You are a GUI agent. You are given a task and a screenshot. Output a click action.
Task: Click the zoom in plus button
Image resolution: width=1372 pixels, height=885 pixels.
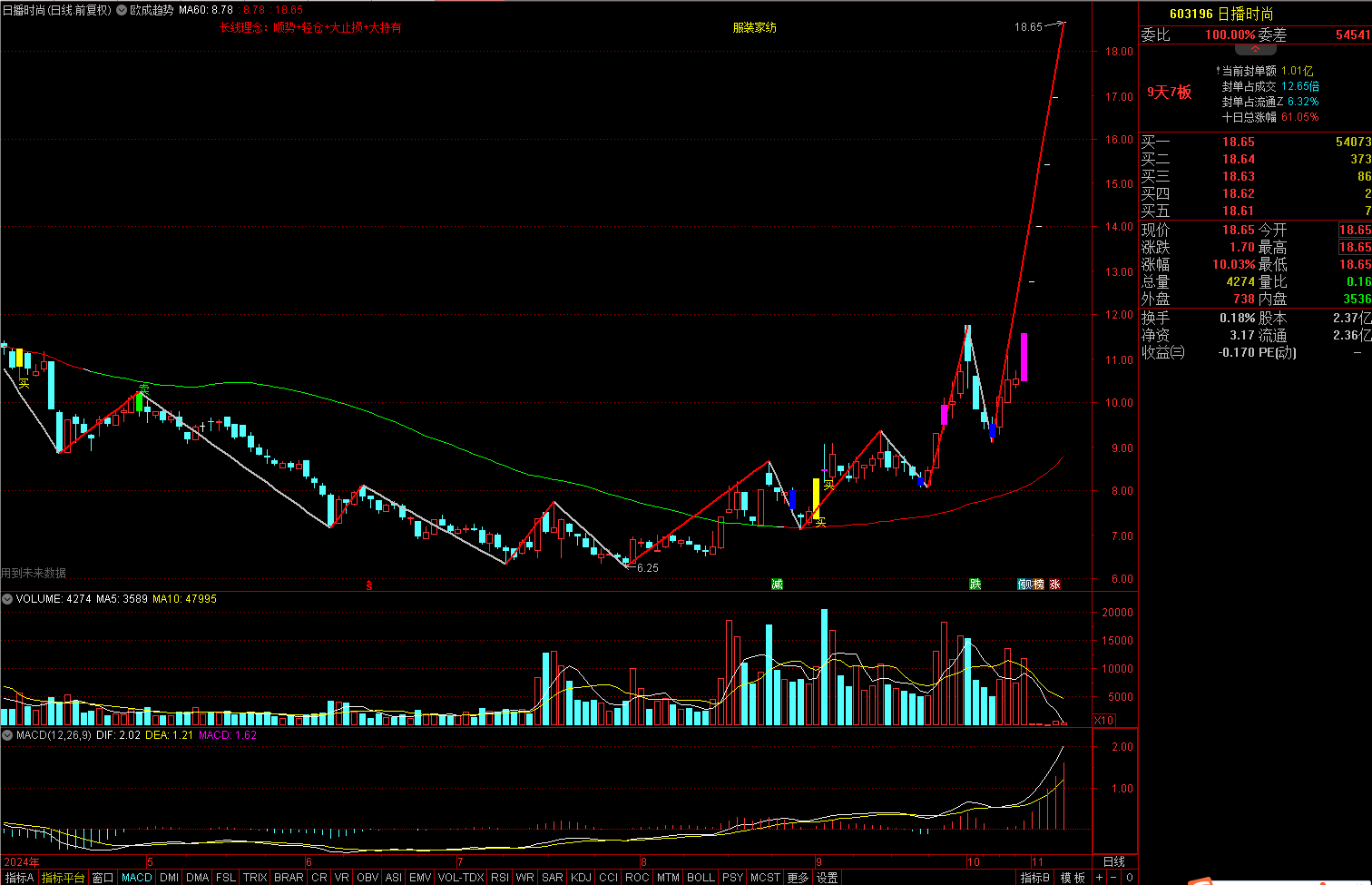[1099, 878]
